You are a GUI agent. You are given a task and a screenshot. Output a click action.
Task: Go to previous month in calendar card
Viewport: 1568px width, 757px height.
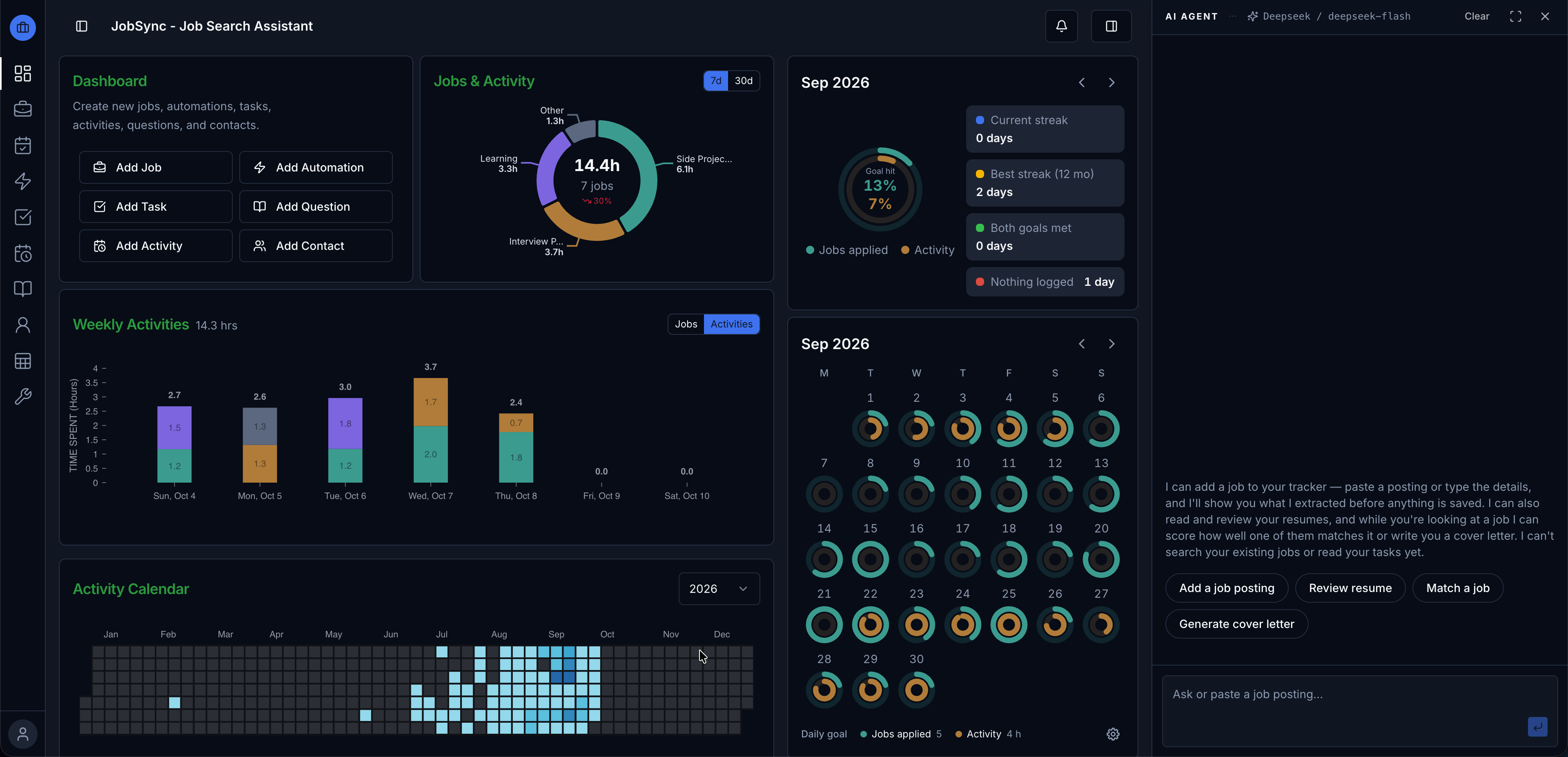tap(1082, 344)
